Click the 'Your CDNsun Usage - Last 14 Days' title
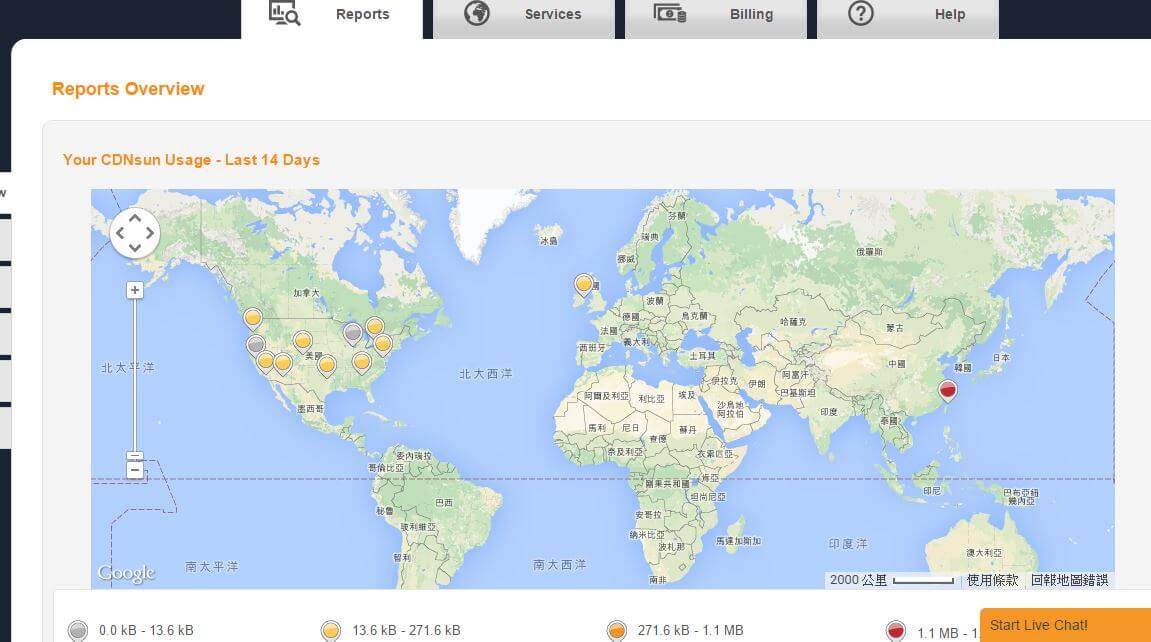Image resolution: width=1151 pixels, height=642 pixels. click(191, 160)
